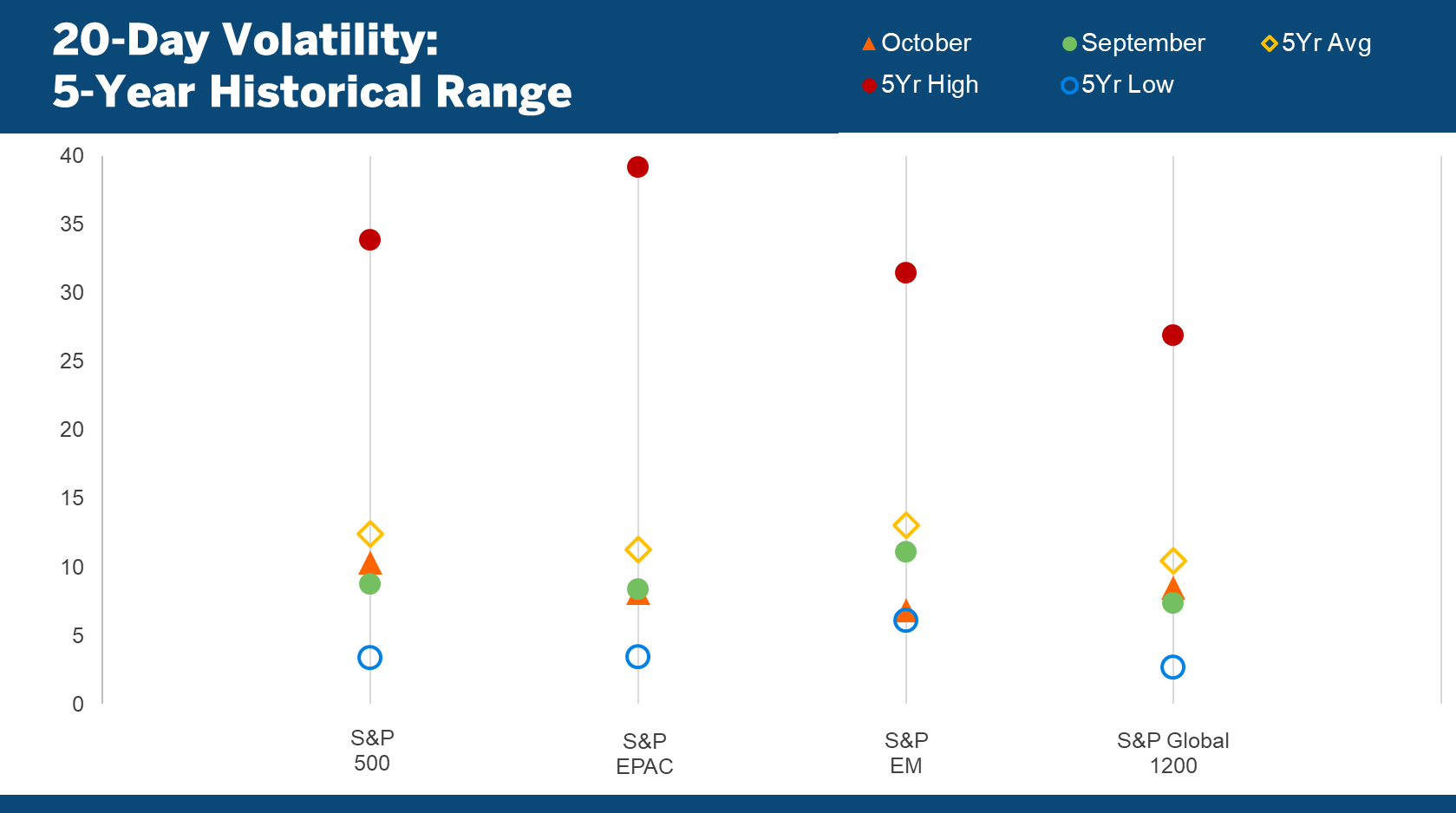1456x813 pixels.
Task: Click the S&P 500 5Yr High red dot
Action: click(369, 240)
